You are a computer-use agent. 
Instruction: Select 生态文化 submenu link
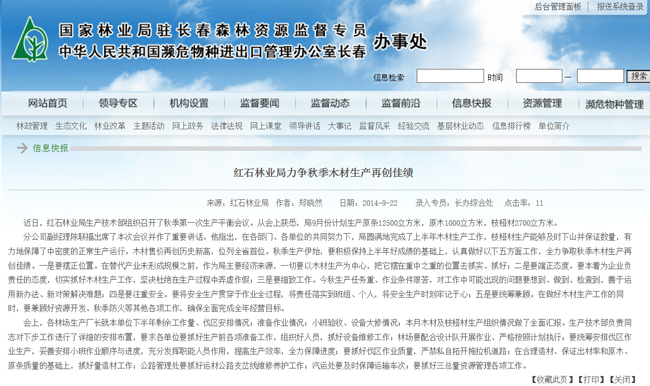click(x=71, y=126)
